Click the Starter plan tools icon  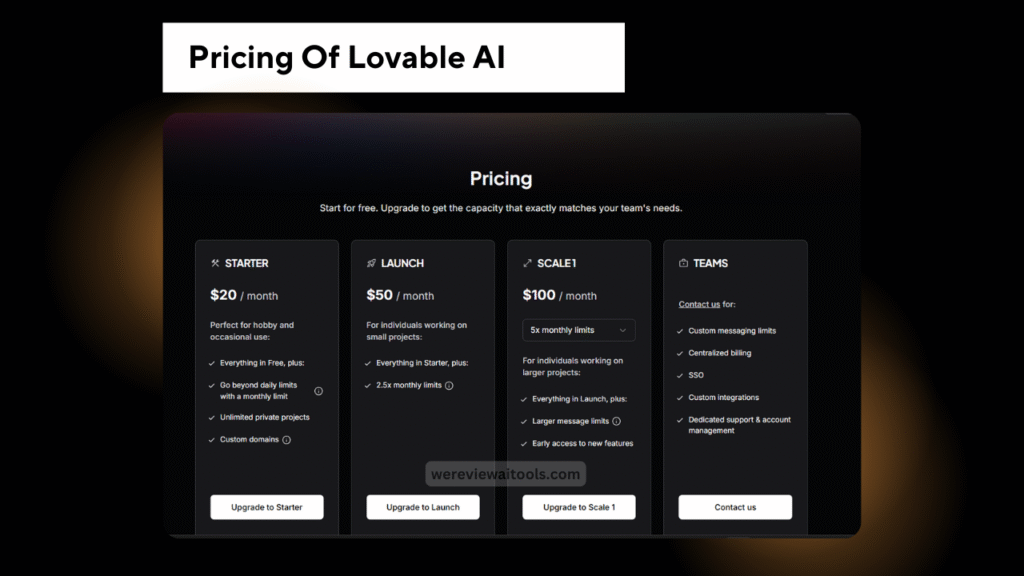tap(215, 263)
